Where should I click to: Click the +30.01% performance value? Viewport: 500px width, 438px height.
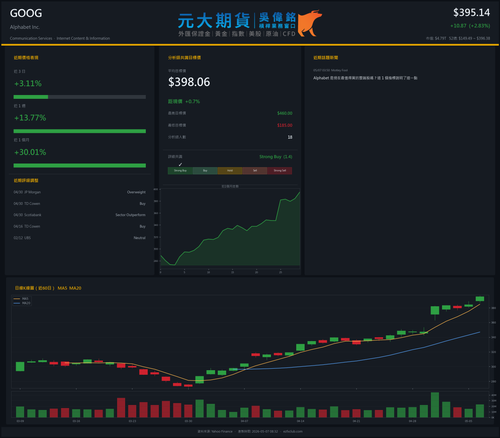30,152
